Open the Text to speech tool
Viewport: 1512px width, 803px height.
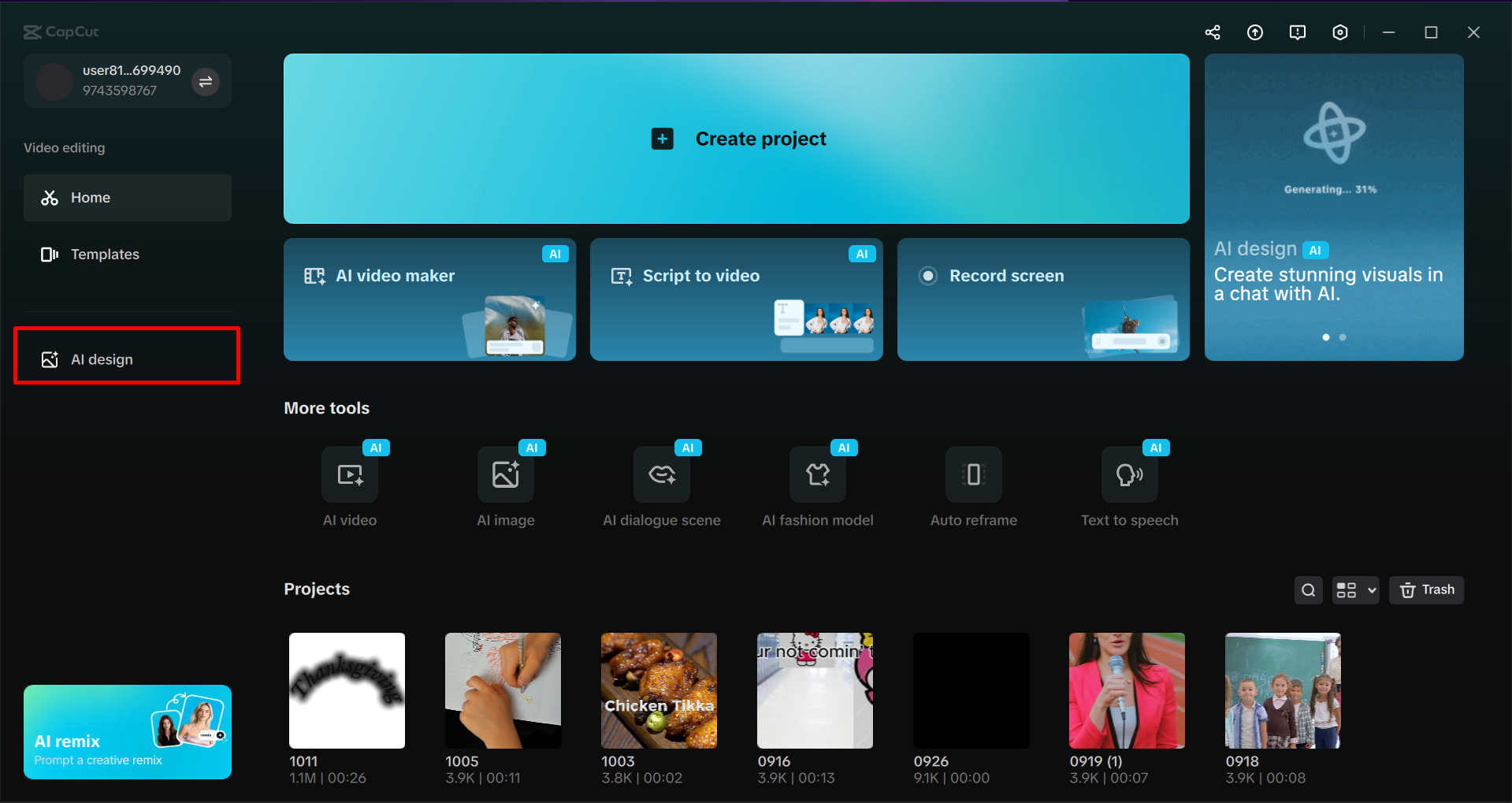(1129, 485)
